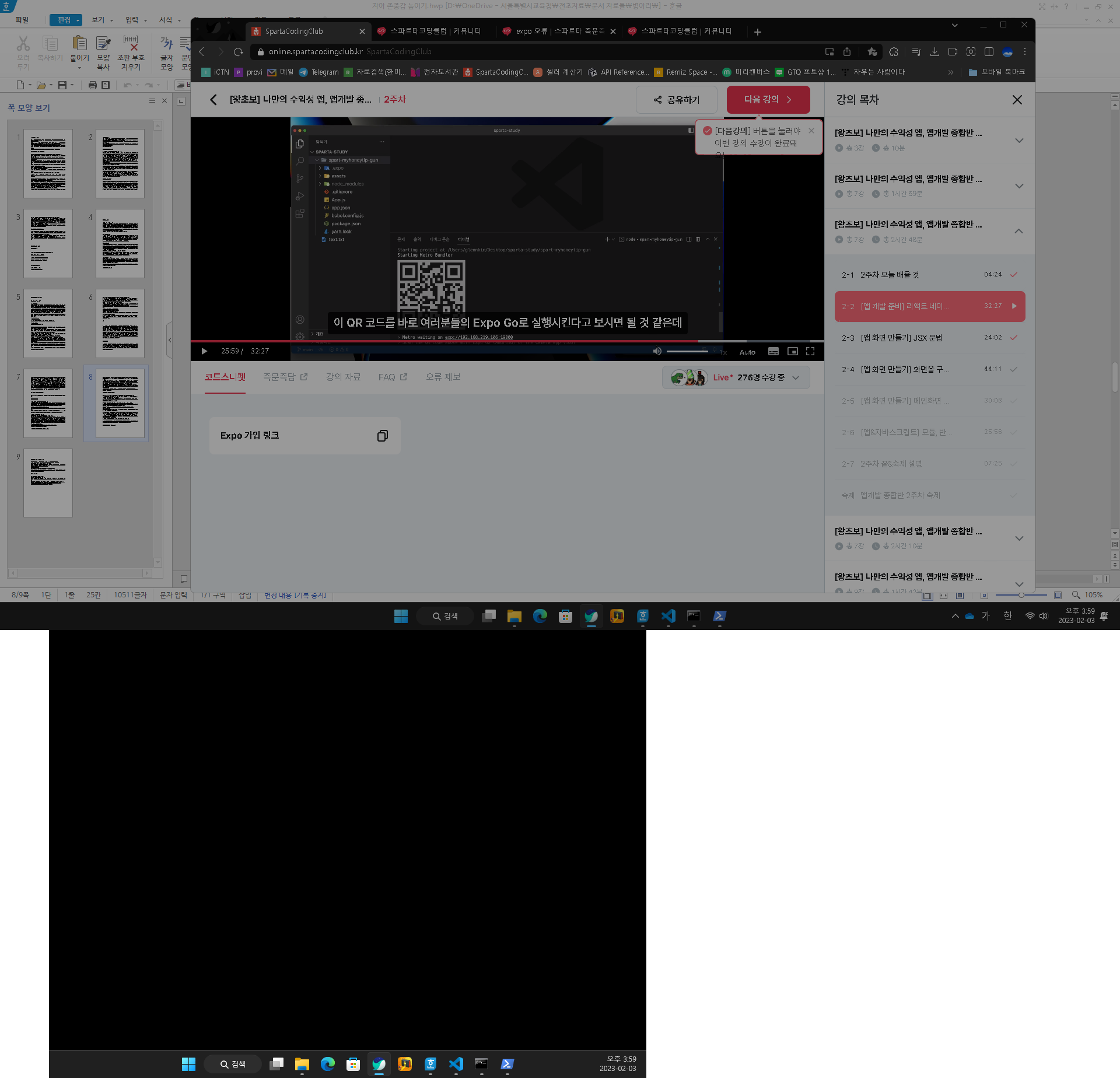This screenshot has height=1078, width=1120.
Task: Click the print preview icon in Hangul
Action: pyautogui.click(x=106, y=85)
